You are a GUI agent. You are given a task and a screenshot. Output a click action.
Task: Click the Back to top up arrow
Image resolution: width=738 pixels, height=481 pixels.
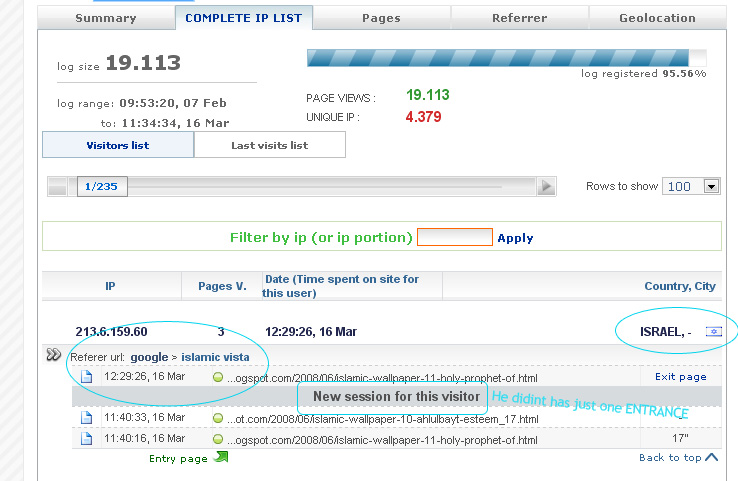pos(712,457)
